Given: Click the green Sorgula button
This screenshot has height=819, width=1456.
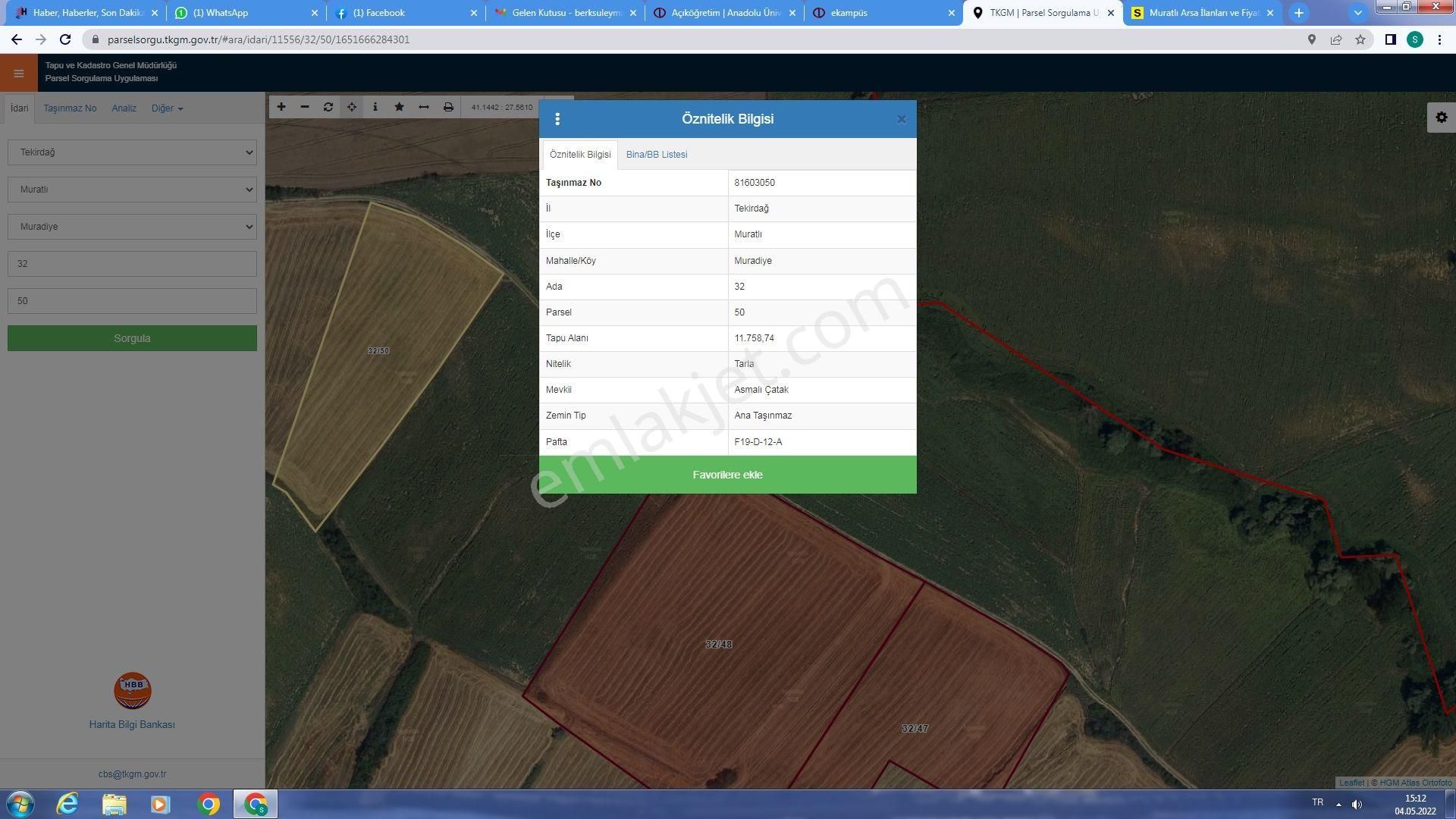Looking at the screenshot, I should tap(132, 338).
